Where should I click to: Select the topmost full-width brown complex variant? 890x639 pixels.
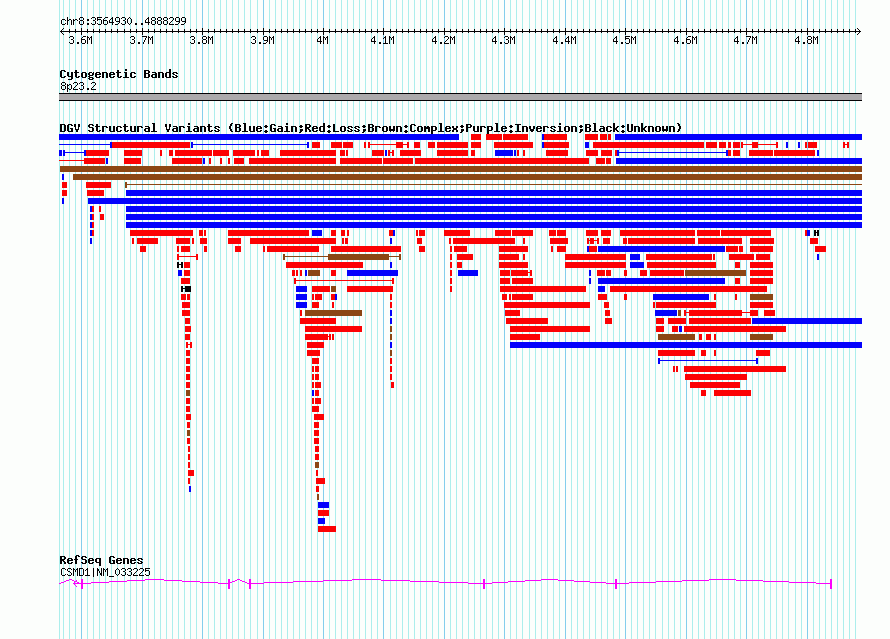(460, 169)
